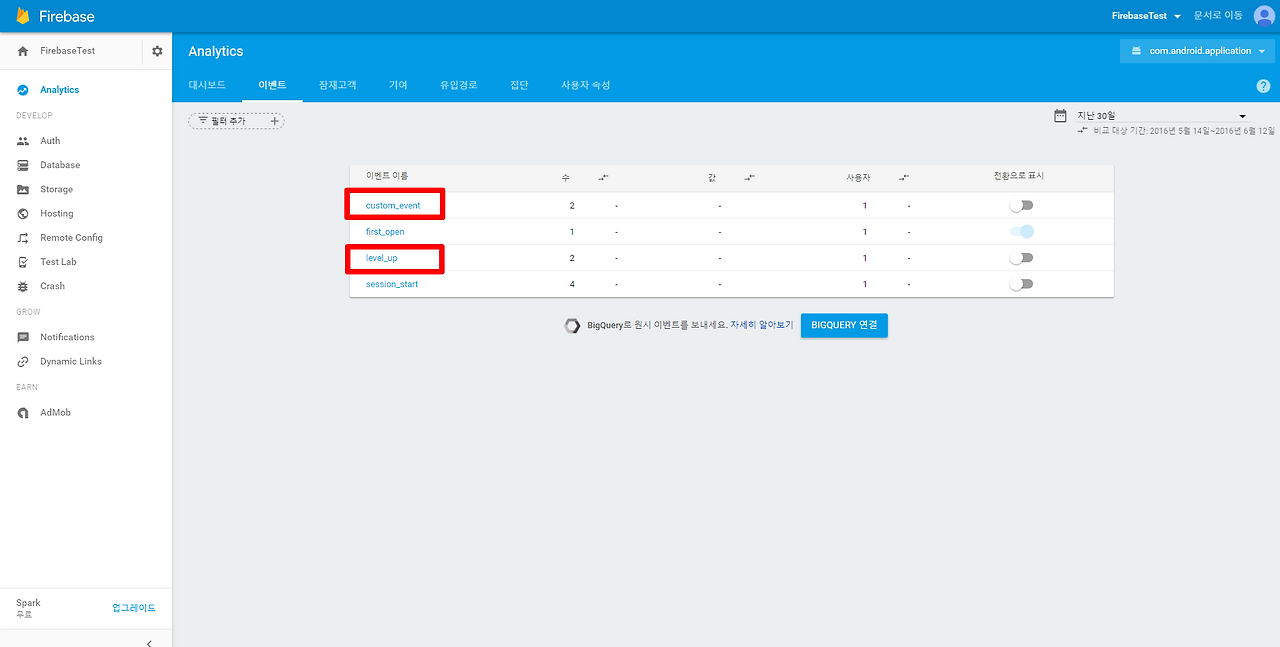Toggle conversion for level_up
Screen dimensions: 1280x647
1021,258
